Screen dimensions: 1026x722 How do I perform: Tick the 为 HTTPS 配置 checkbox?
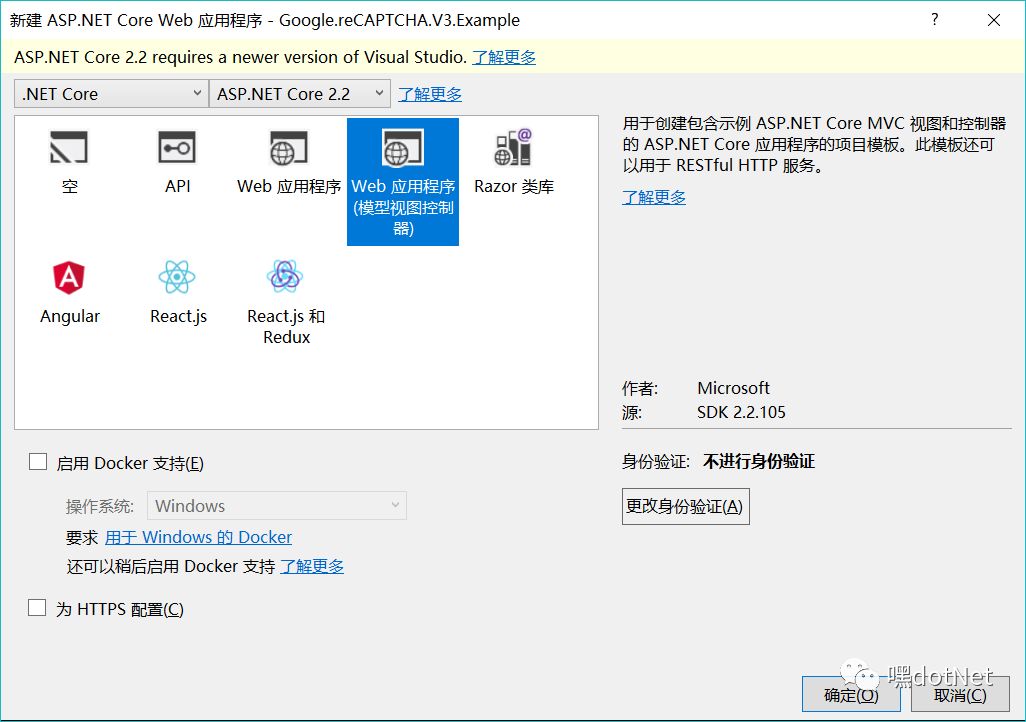(x=37, y=608)
